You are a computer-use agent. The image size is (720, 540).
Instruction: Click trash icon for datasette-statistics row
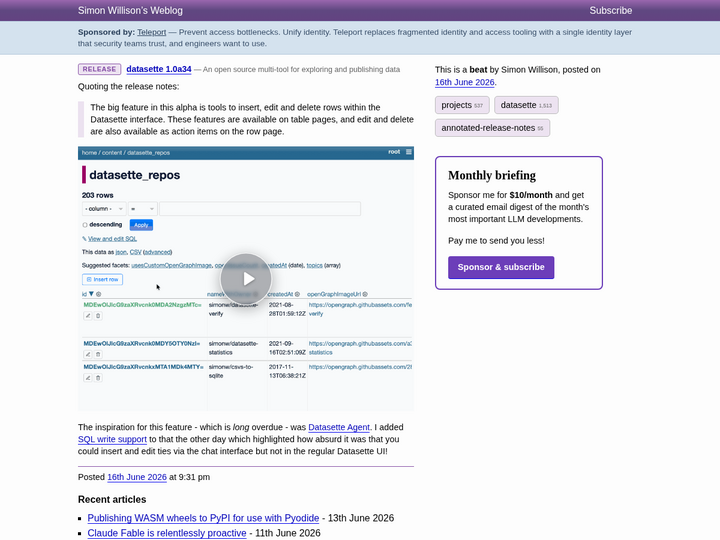[98, 354]
